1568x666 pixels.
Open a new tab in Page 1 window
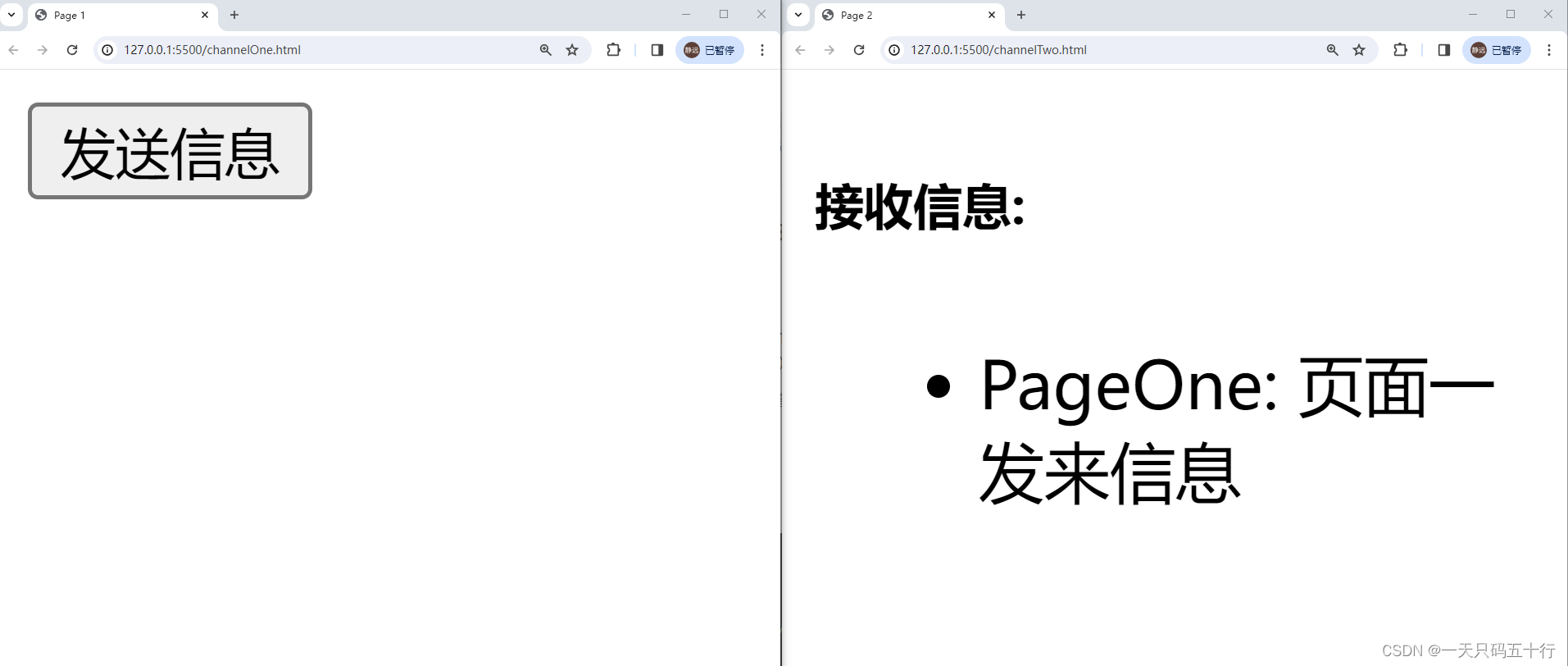pyautogui.click(x=234, y=15)
